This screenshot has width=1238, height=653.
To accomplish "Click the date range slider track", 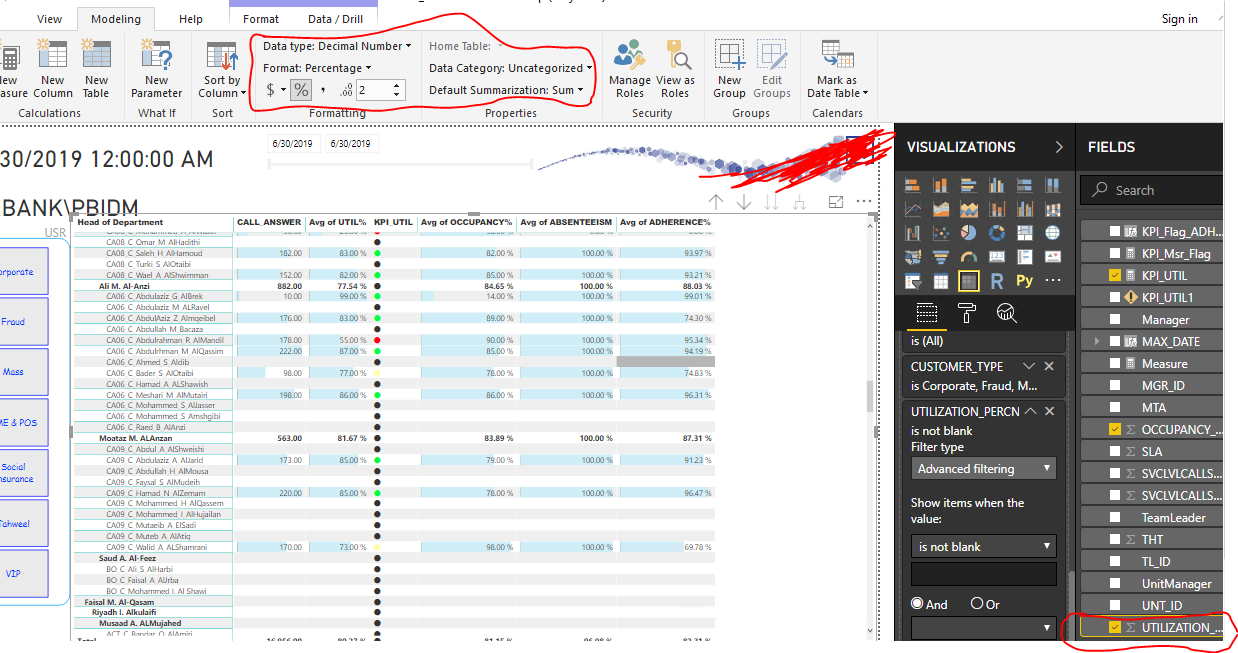I will (400, 163).
